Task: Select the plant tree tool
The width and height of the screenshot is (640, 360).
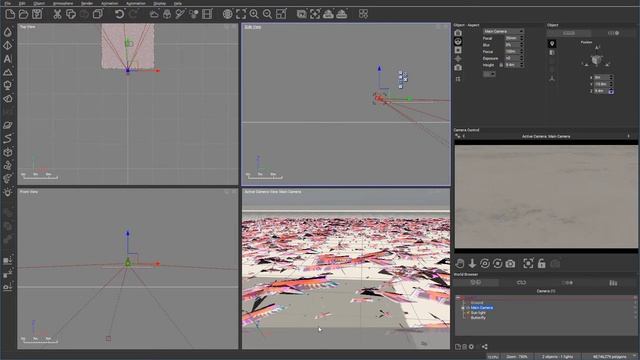Action: (8, 85)
